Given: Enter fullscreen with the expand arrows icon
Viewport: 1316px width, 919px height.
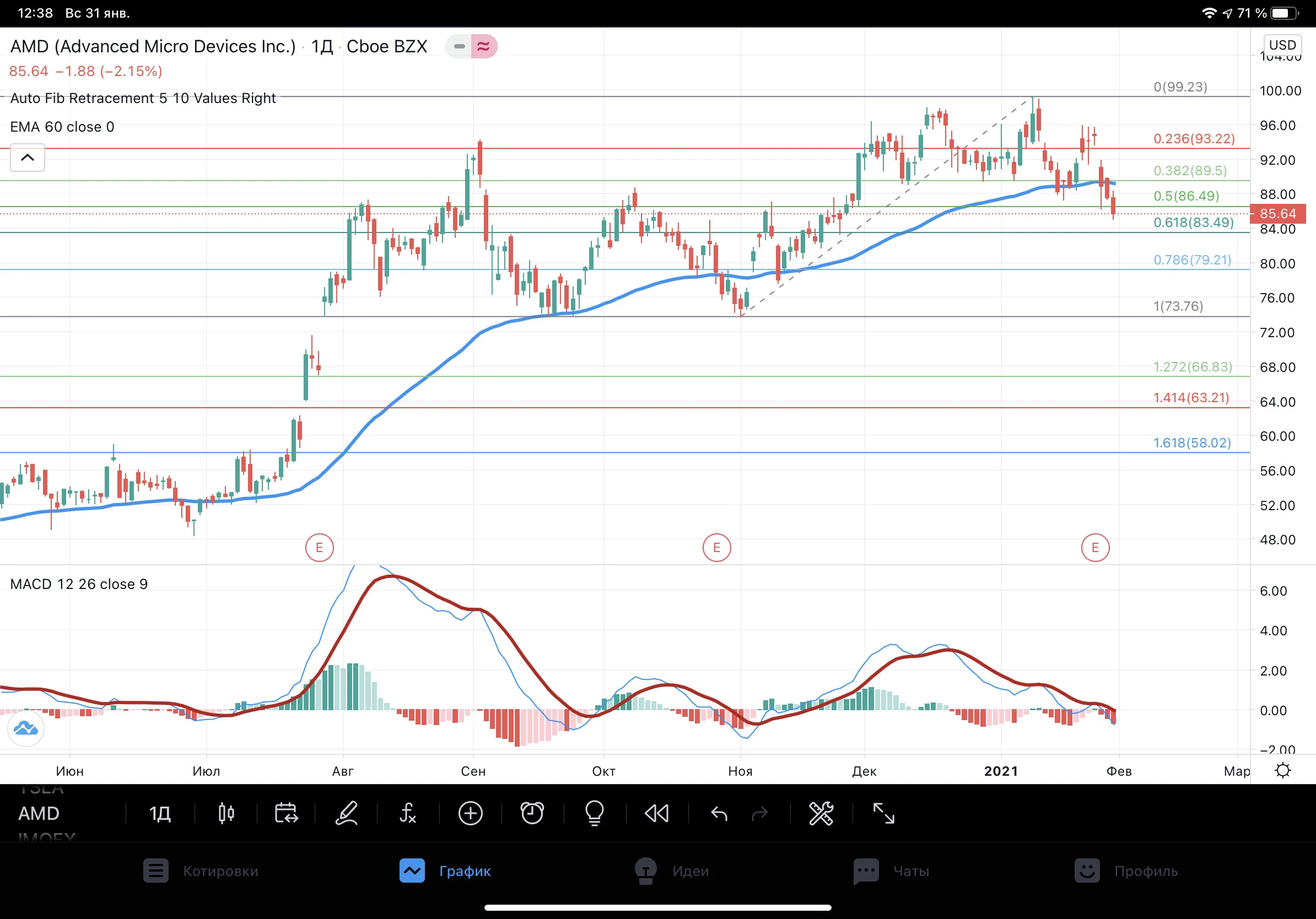Looking at the screenshot, I should tap(883, 813).
